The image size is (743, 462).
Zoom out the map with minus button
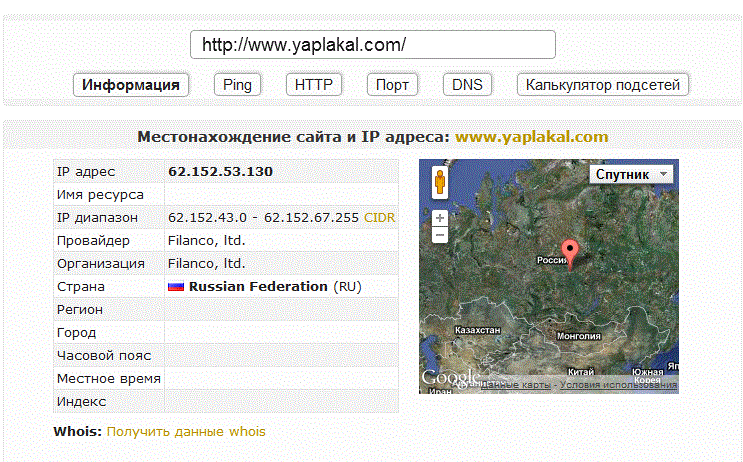click(440, 235)
